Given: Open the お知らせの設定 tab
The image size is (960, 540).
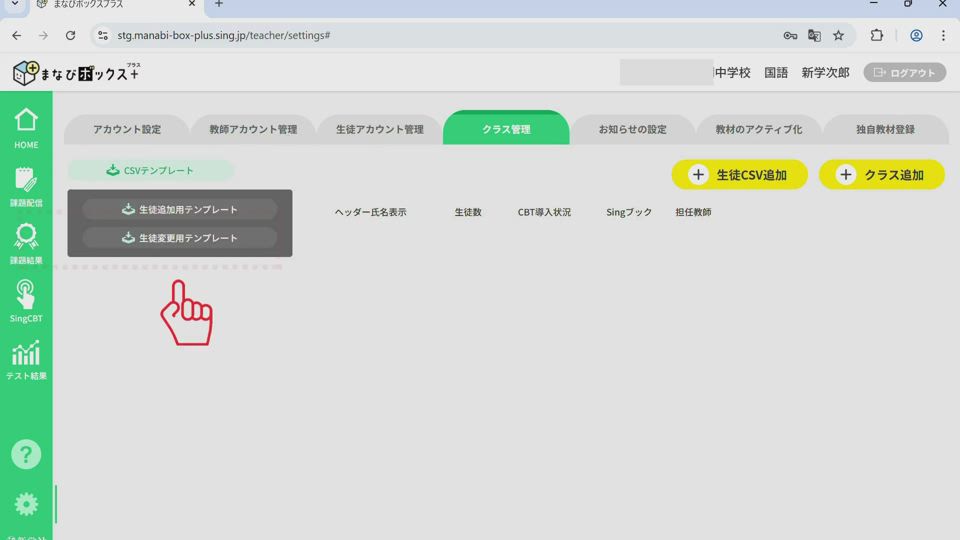Looking at the screenshot, I should coord(632,130).
